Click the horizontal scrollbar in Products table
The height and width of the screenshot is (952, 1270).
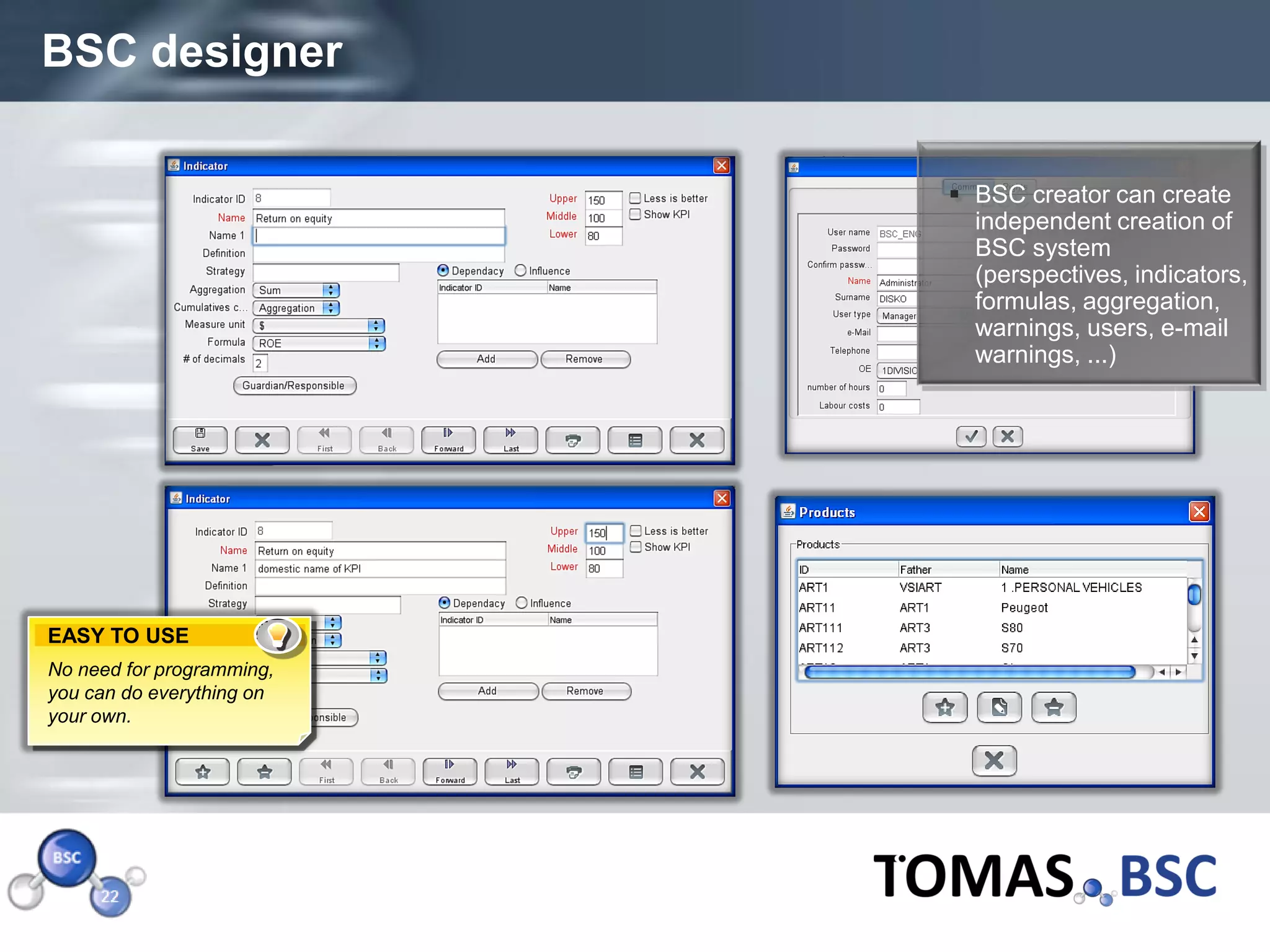tap(969, 672)
